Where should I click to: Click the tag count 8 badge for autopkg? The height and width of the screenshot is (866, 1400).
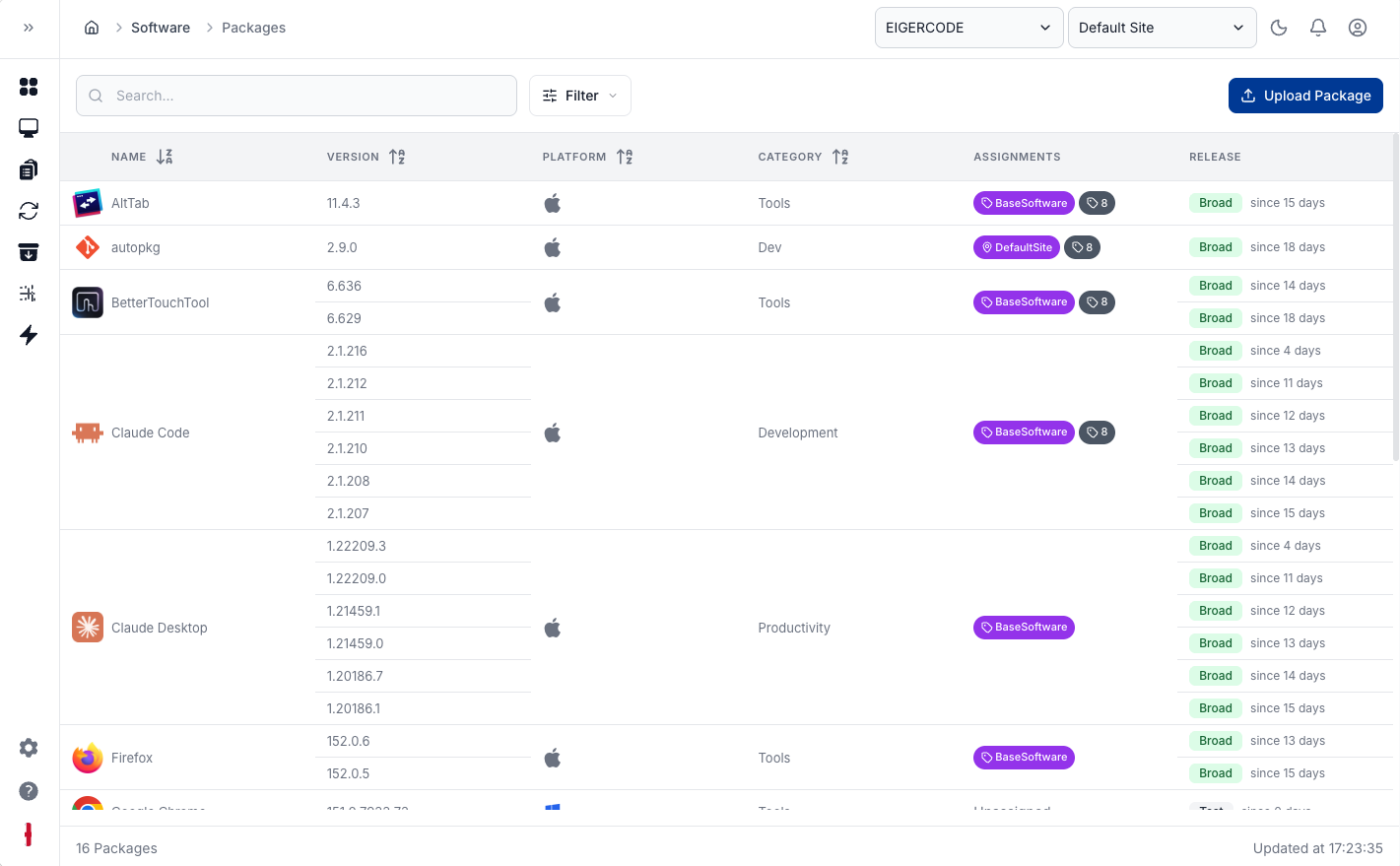(x=1082, y=247)
